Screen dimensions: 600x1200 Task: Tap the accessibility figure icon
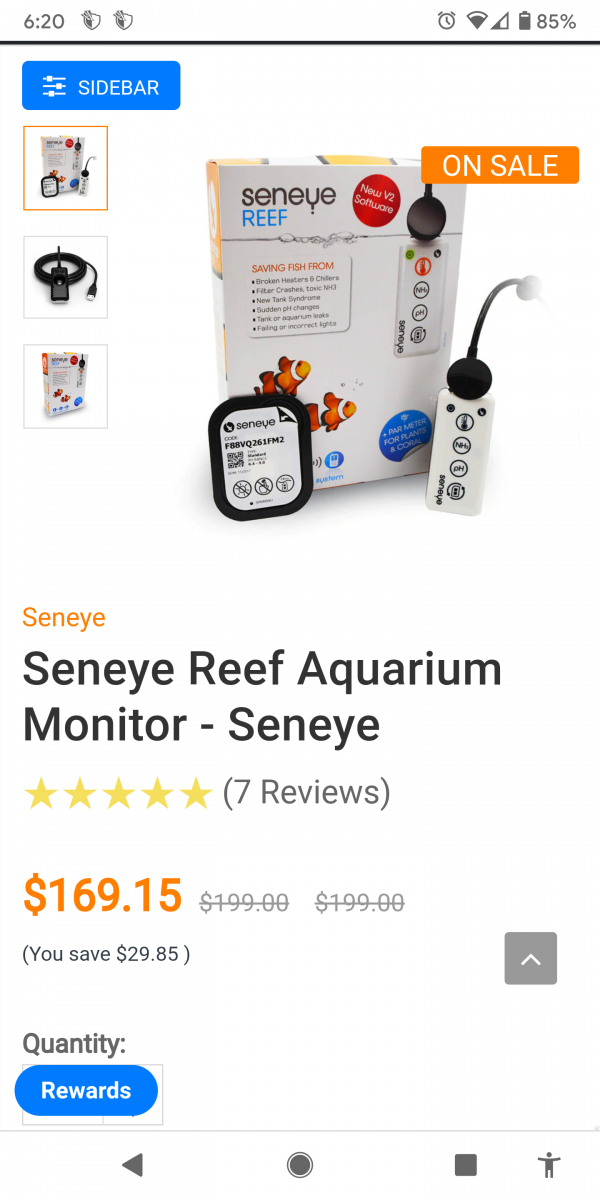point(548,1164)
